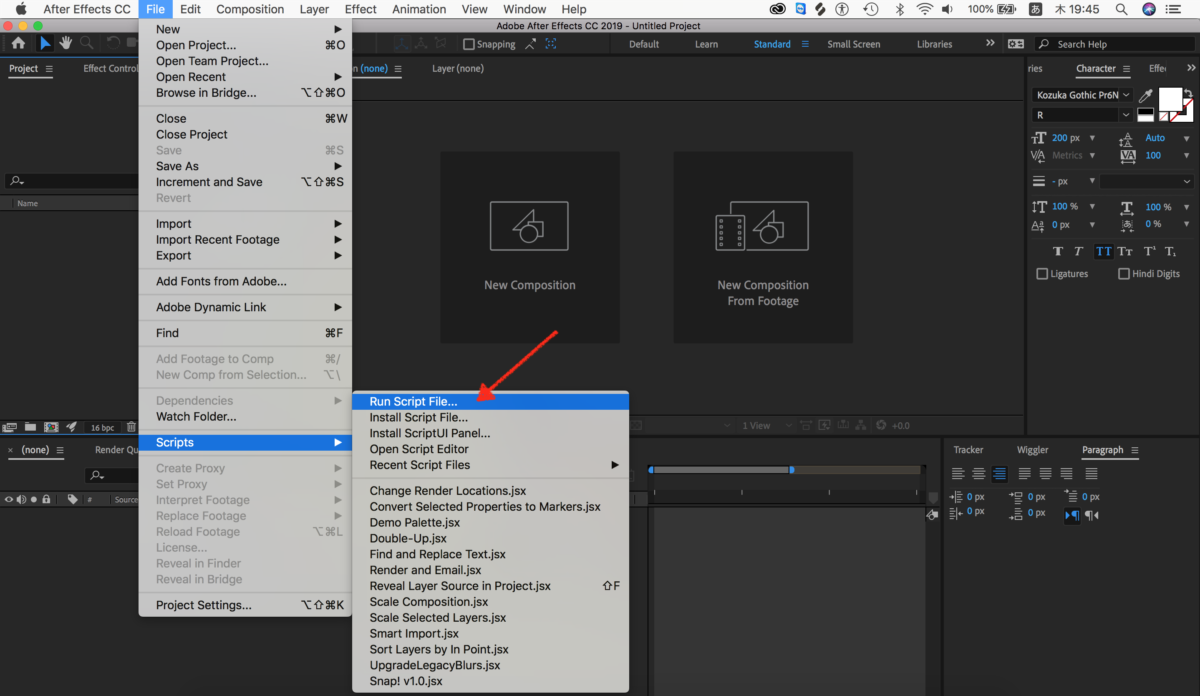The width and height of the screenshot is (1200, 696).
Task: Toggle the Ligatures checkbox
Action: pyautogui.click(x=1042, y=274)
